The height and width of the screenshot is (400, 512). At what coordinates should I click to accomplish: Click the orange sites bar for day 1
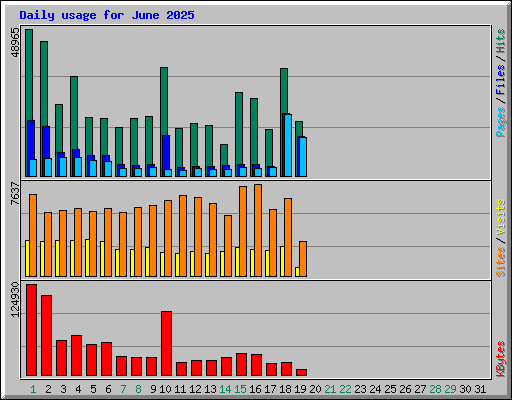(33, 235)
